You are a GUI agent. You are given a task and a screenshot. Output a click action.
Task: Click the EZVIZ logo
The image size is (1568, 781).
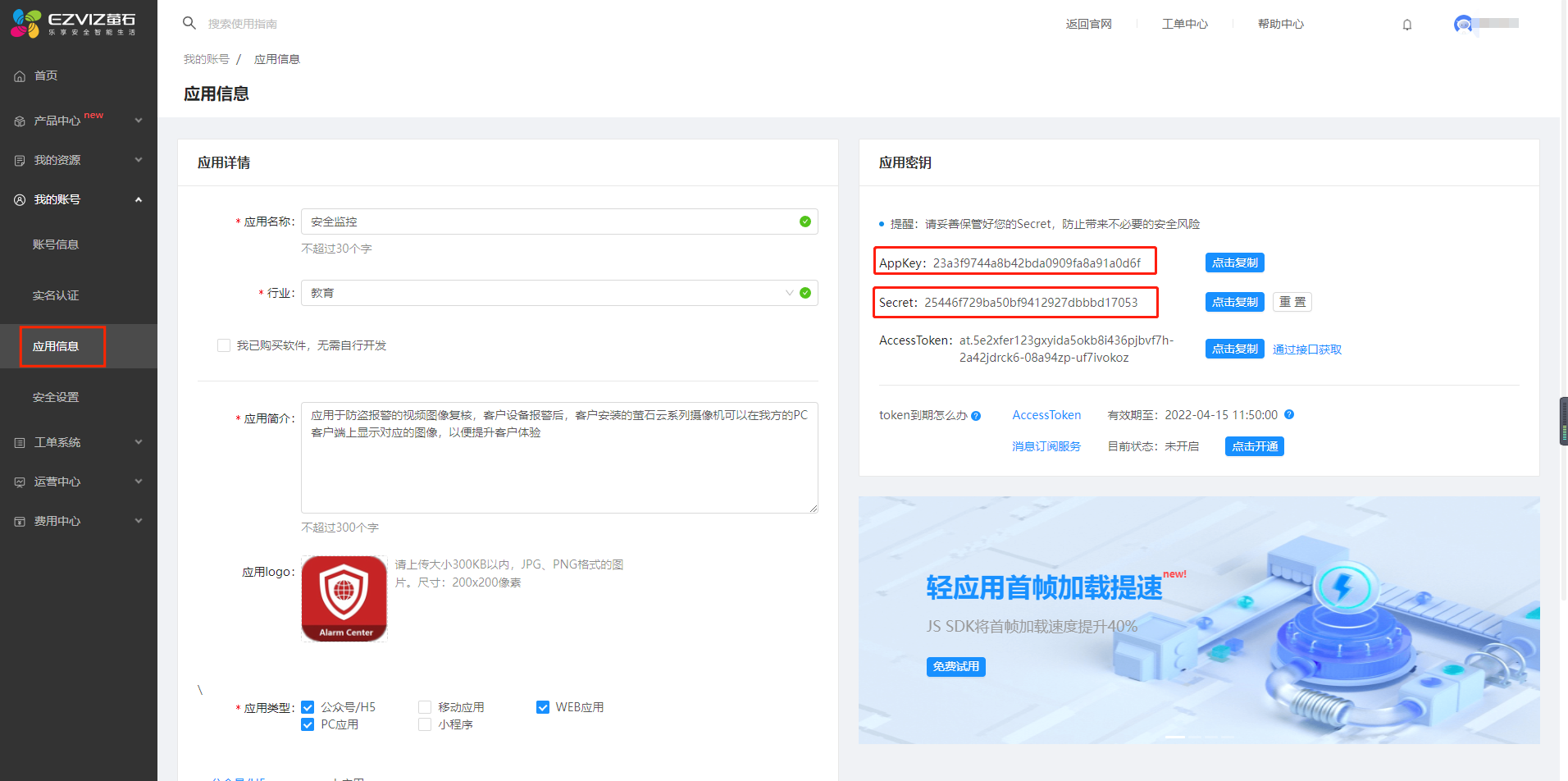pyautogui.click(x=73, y=24)
